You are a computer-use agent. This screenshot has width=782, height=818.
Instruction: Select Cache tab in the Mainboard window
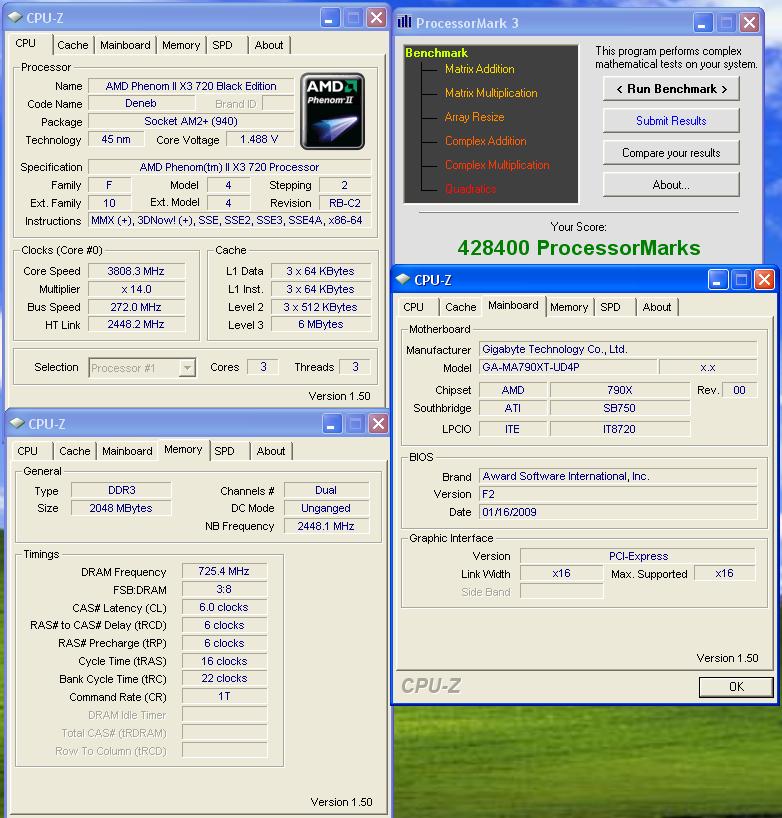point(461,307)
